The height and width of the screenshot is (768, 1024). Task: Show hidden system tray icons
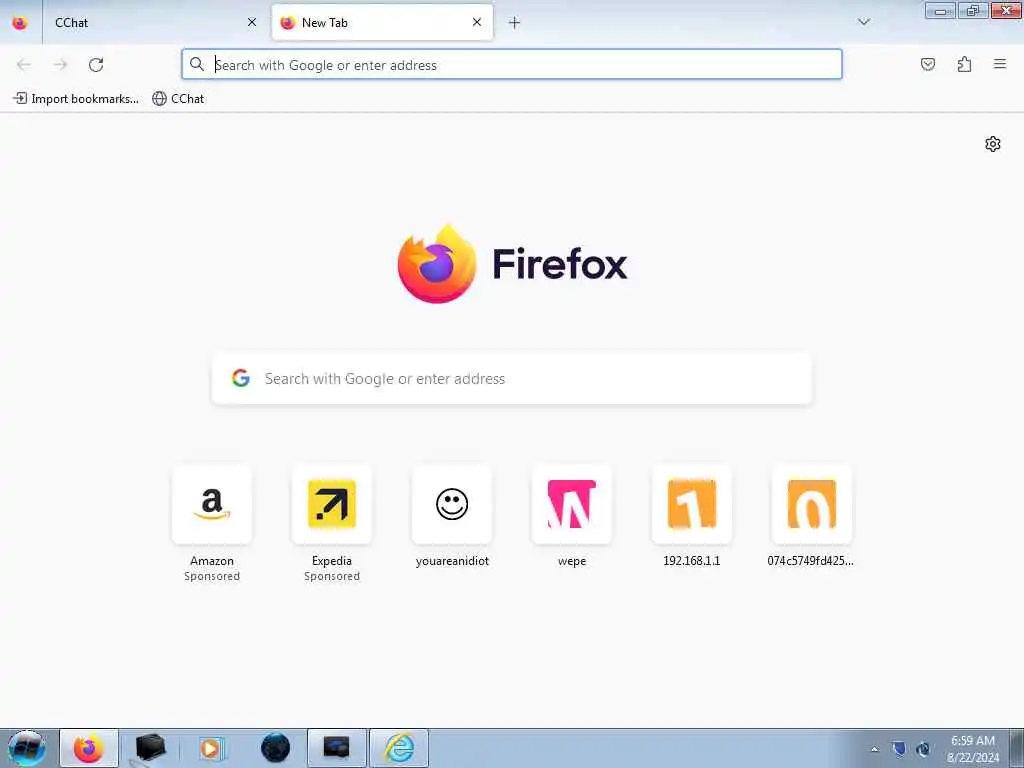click(x=874, y=749)
